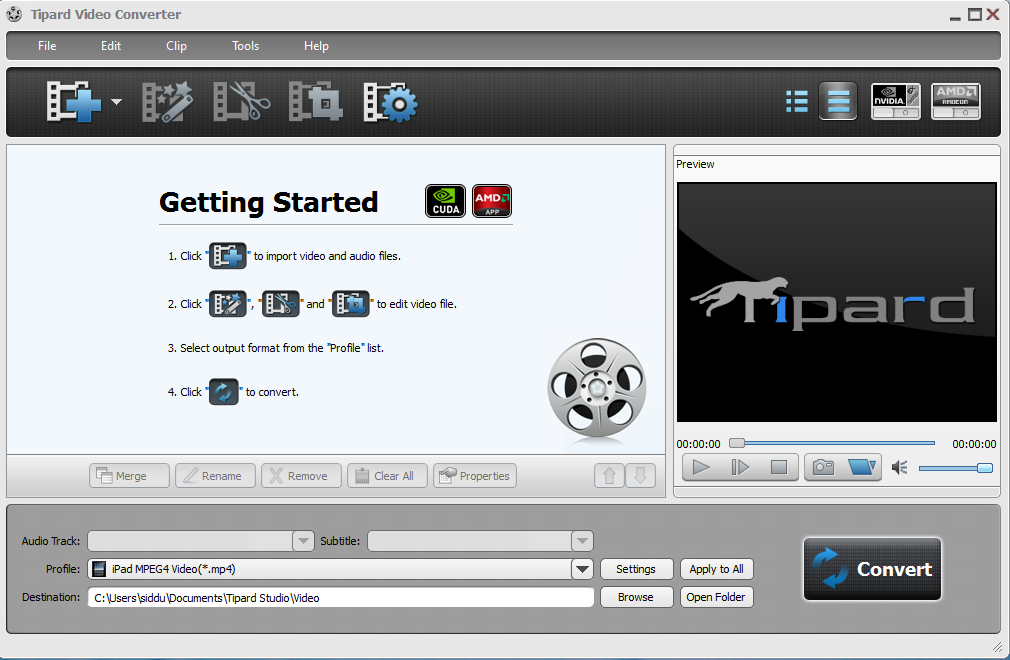Open the Effect editing icon
Viewport: 1010px width, 660px height.
[167, 102]
